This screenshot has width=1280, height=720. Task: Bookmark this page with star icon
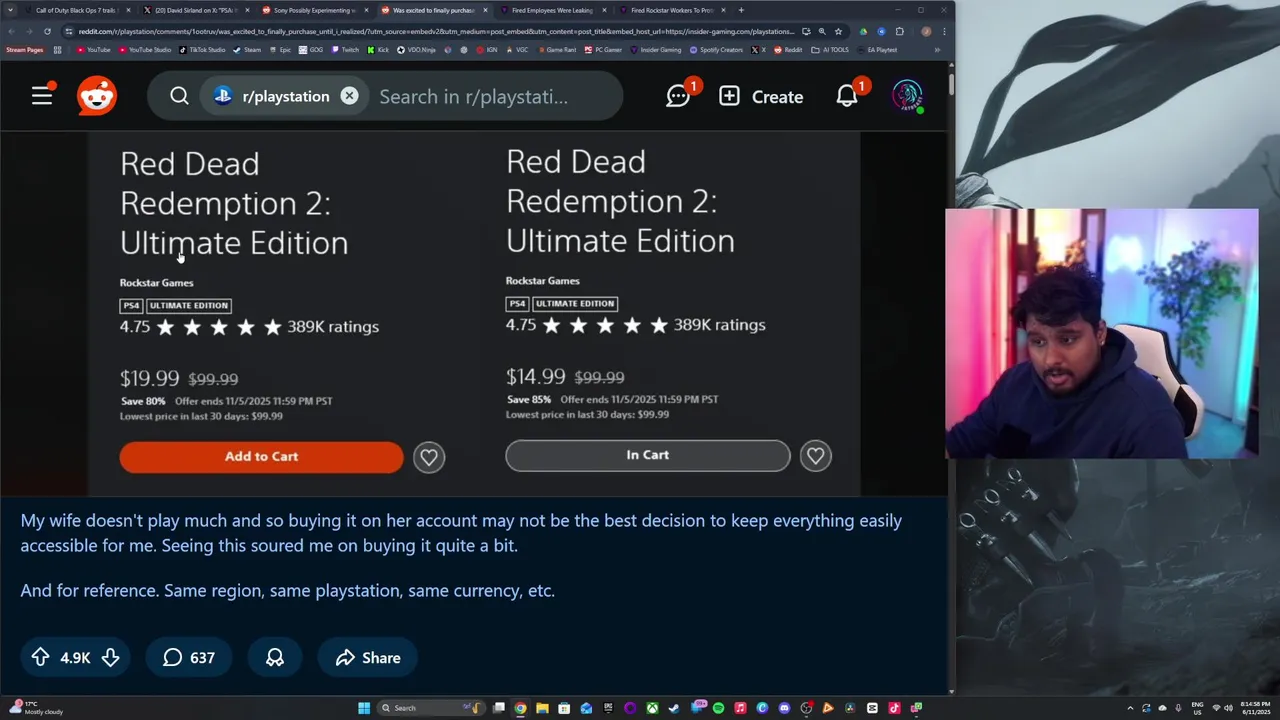(839, 31)
